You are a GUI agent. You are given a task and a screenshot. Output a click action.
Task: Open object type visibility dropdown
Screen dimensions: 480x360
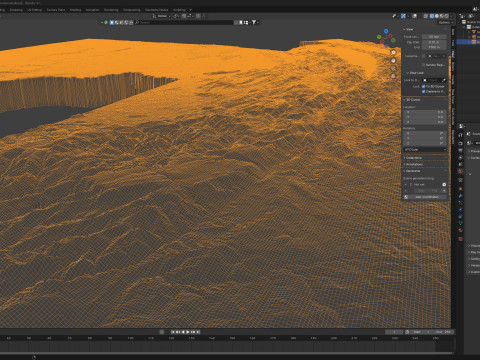395,16
